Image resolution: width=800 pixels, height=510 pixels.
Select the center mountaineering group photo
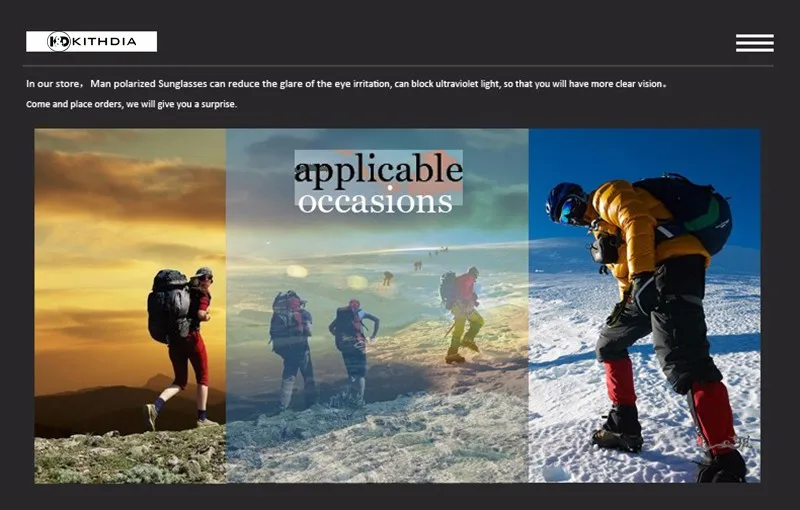[377, 305]
